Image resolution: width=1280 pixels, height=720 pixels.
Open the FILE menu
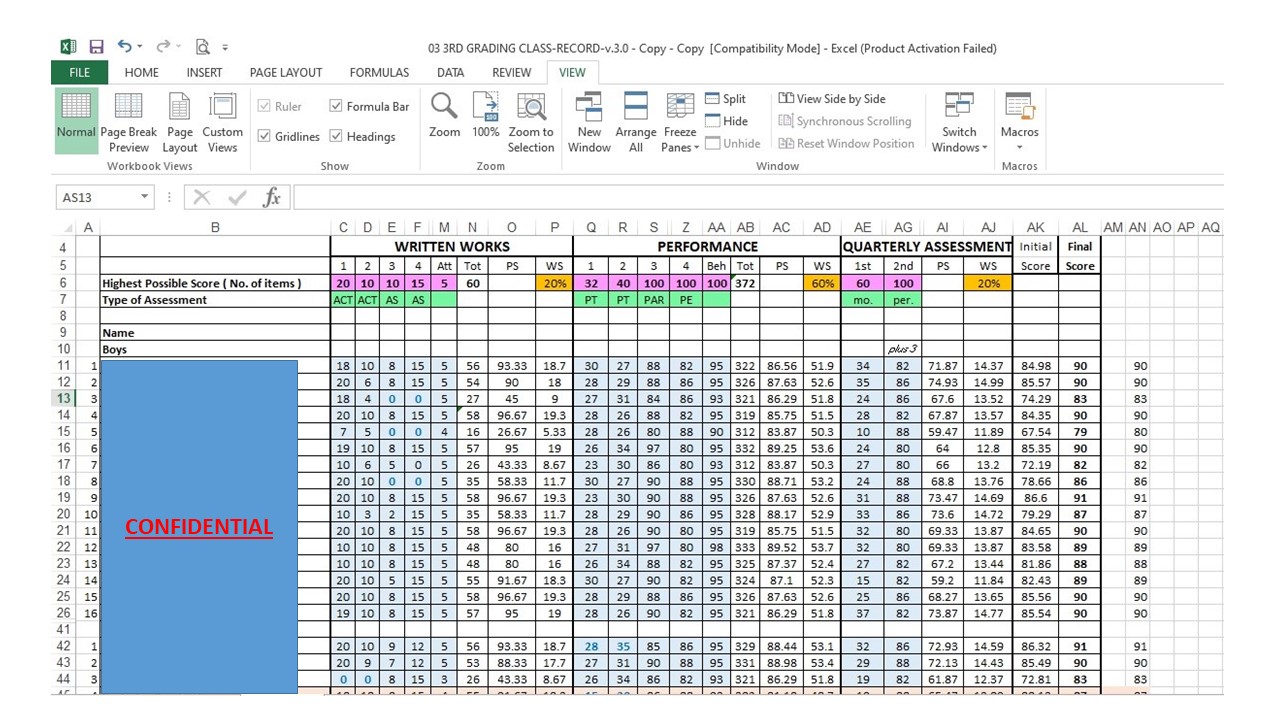[x=80, y=72]
